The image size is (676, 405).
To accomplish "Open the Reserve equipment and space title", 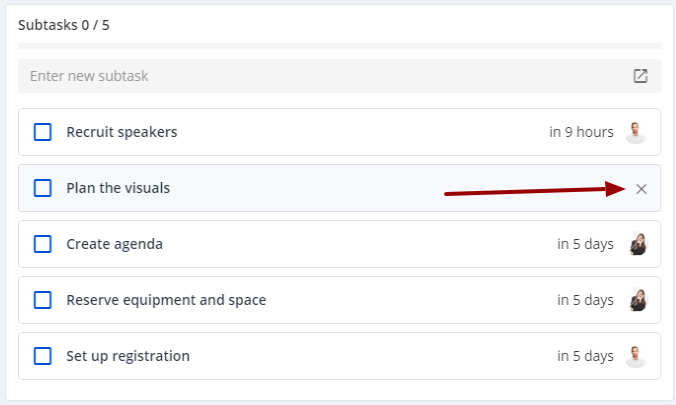I will point(166,300).
